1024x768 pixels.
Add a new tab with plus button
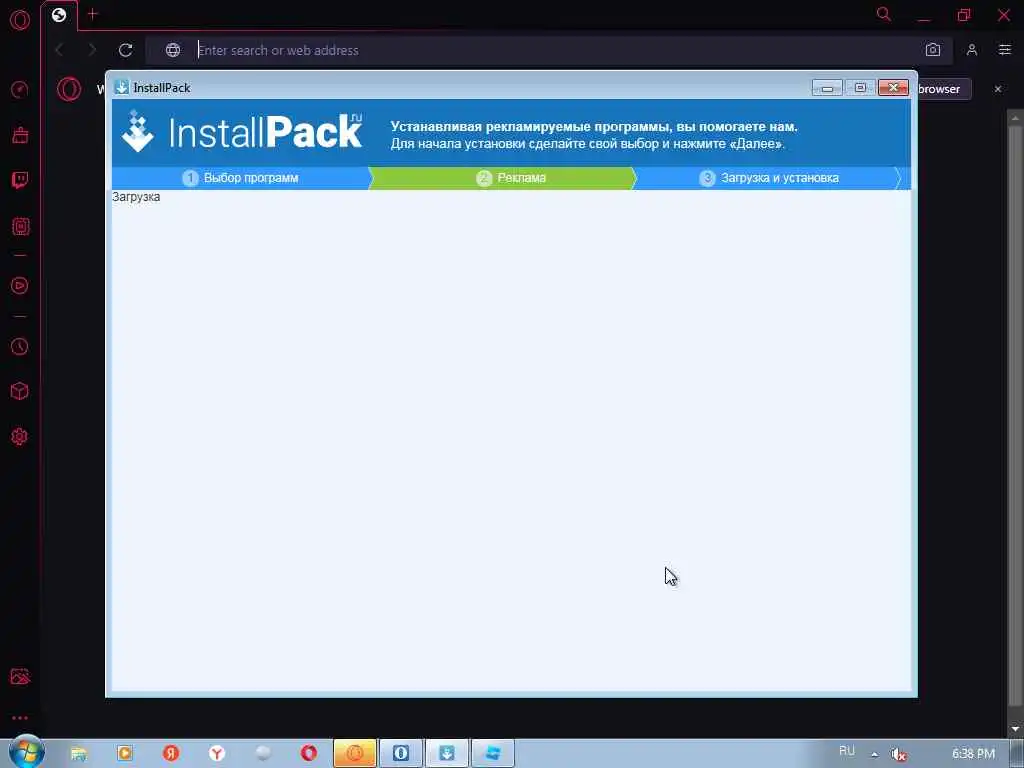point(92,14)
